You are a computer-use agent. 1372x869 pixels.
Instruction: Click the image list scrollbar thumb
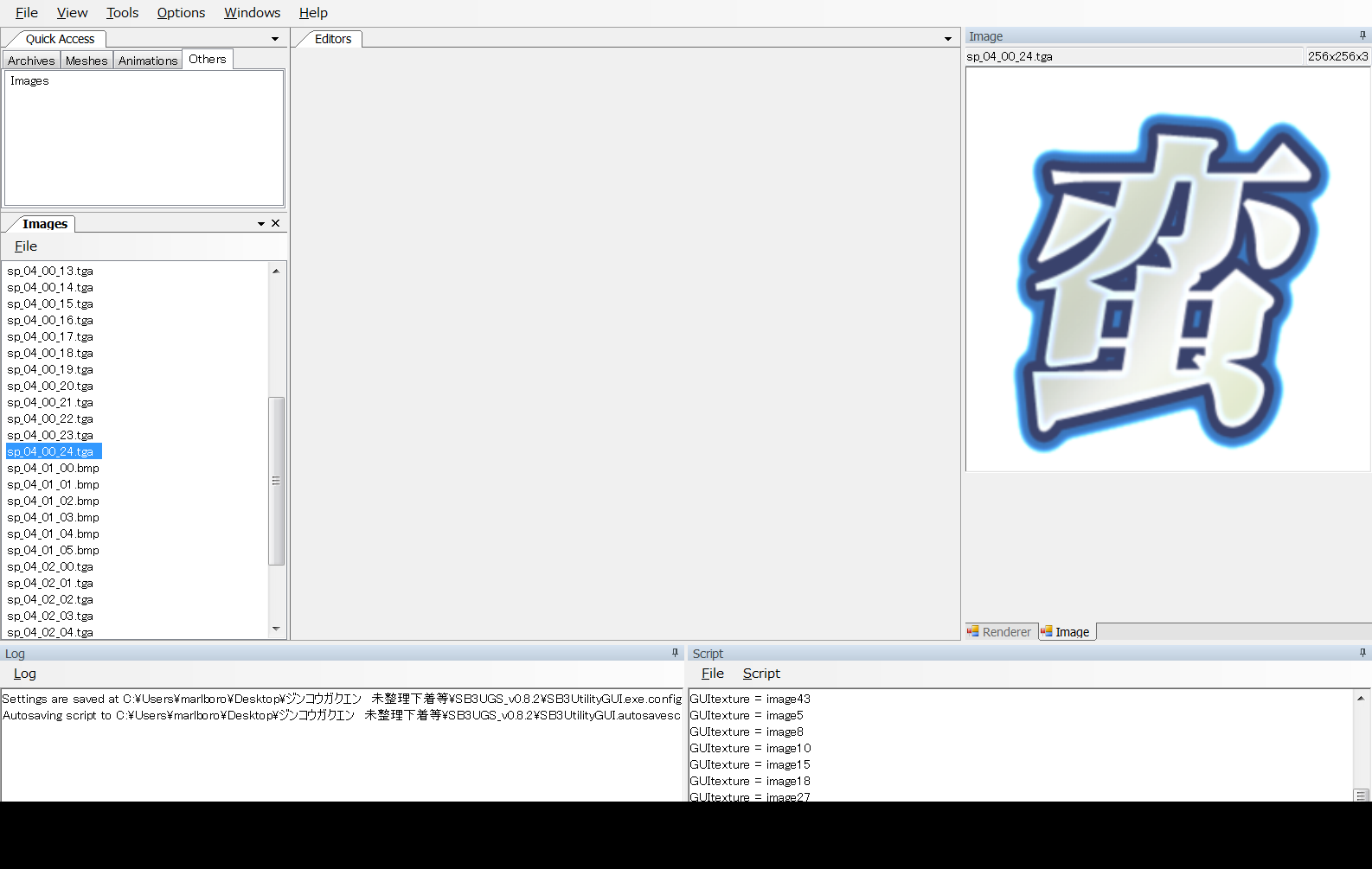[x=276, y=481]
